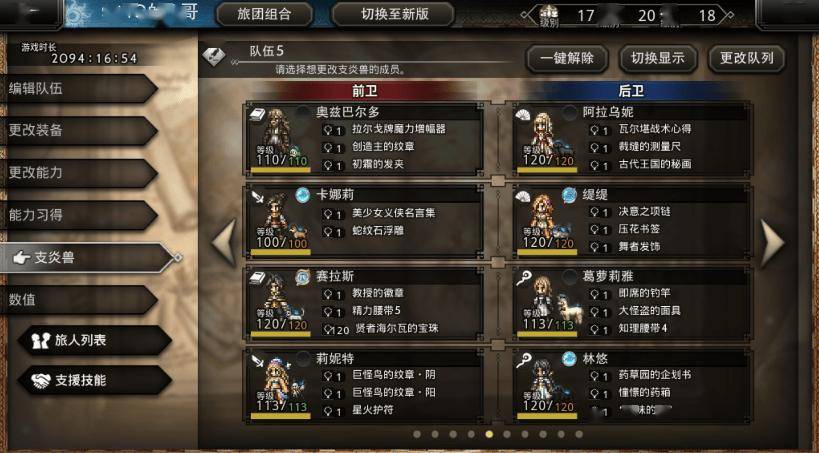819x453 pixels.
Task: Click 切换至新版 button
Action: [394, 15]
